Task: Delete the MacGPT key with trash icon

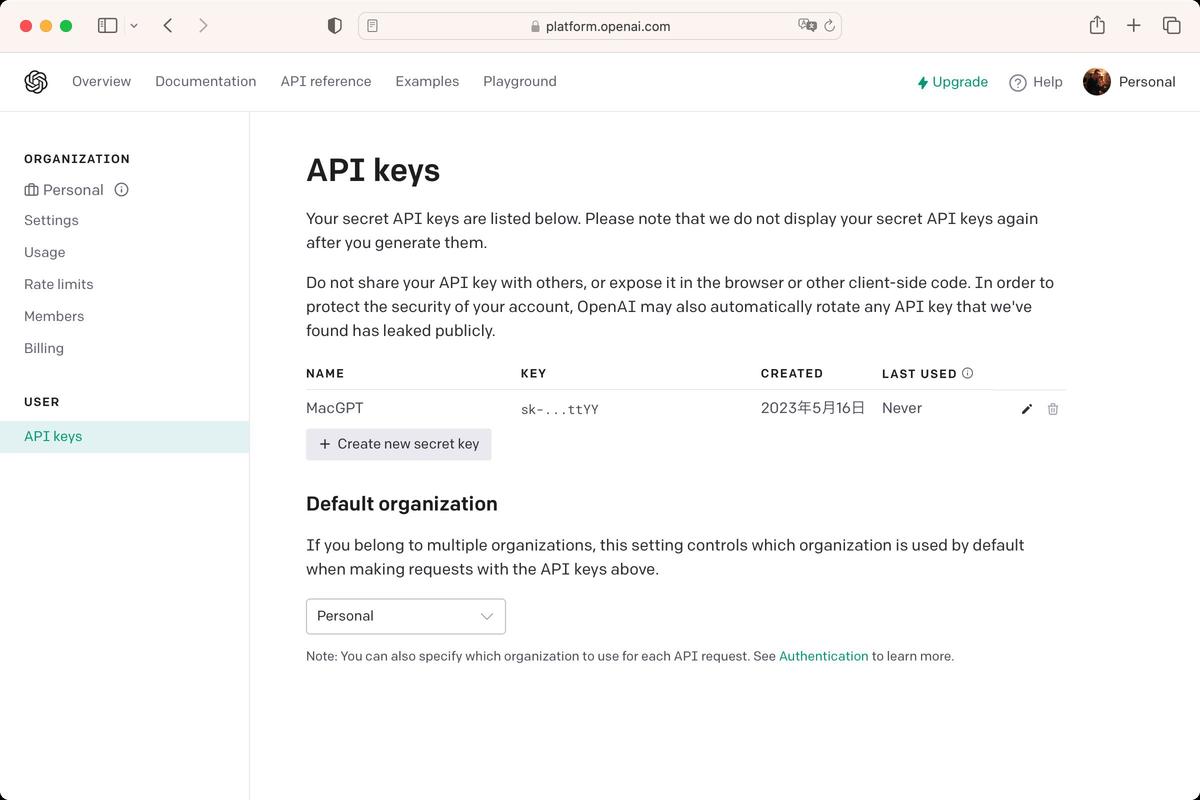Action: pyautogui.click(x=1053, y=409)
